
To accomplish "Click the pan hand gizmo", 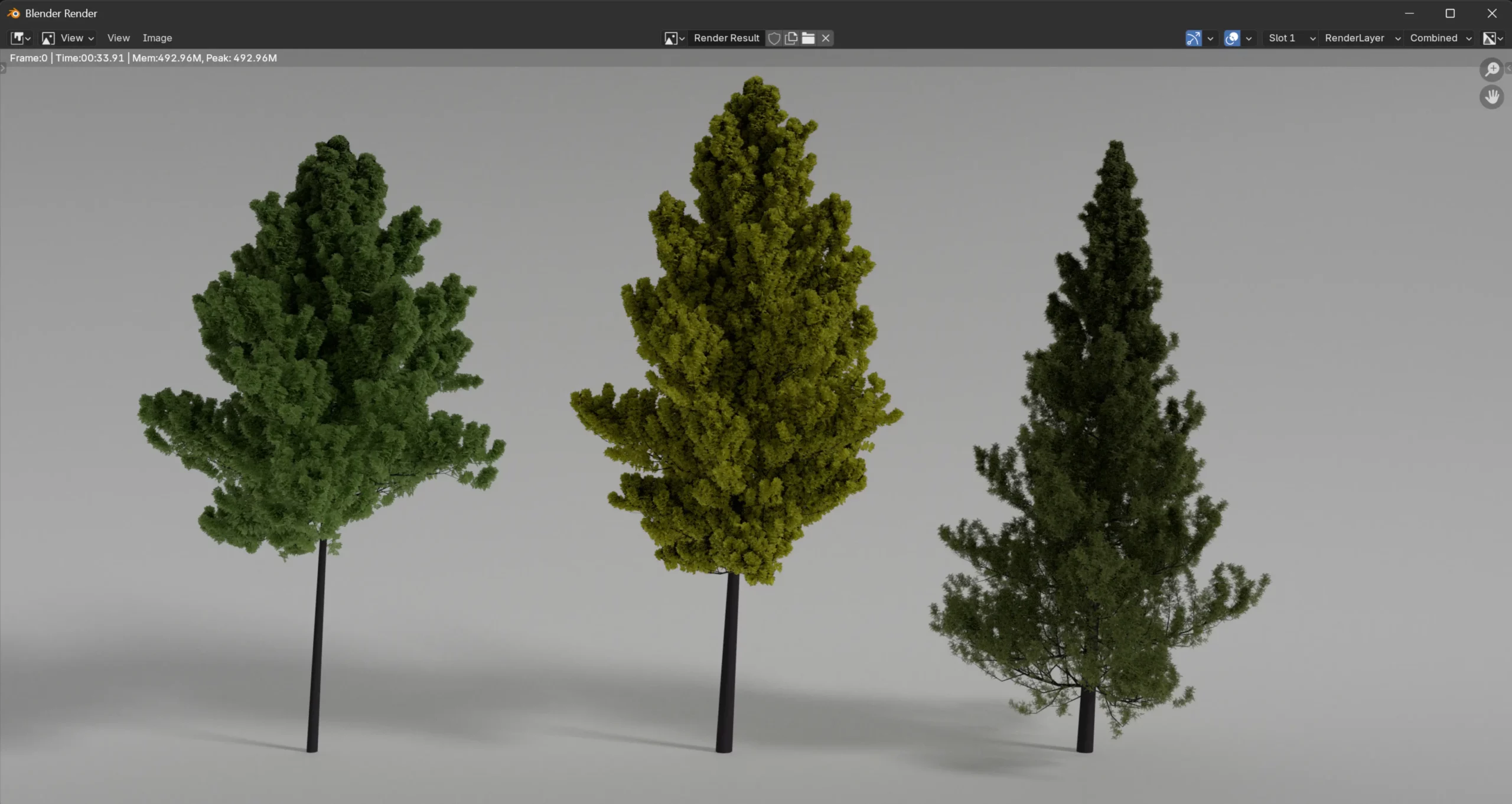I will click(1492, 96).
